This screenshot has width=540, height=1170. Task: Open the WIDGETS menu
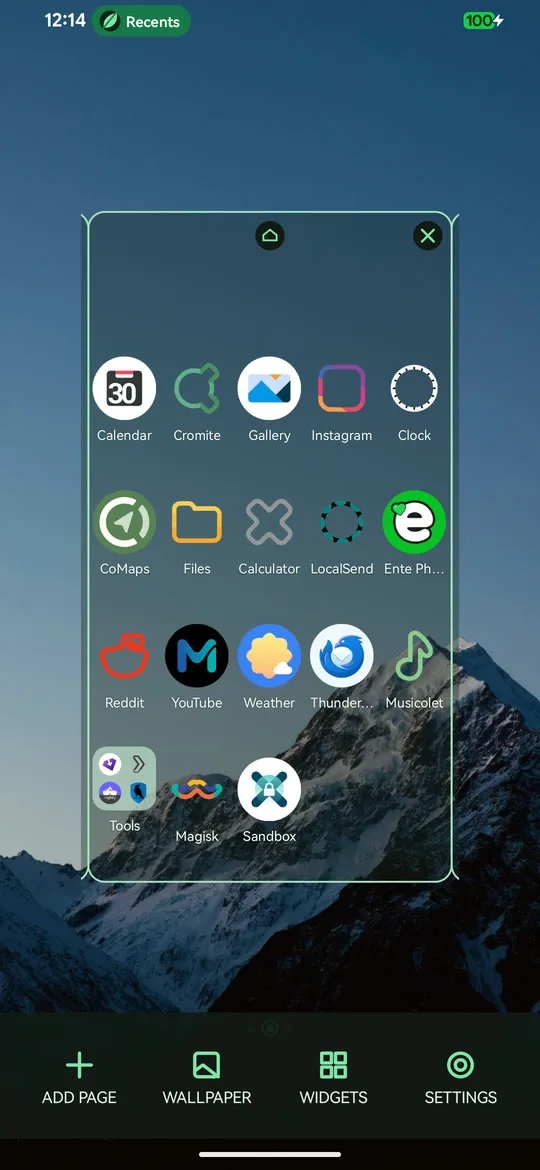click(333, 1078)
